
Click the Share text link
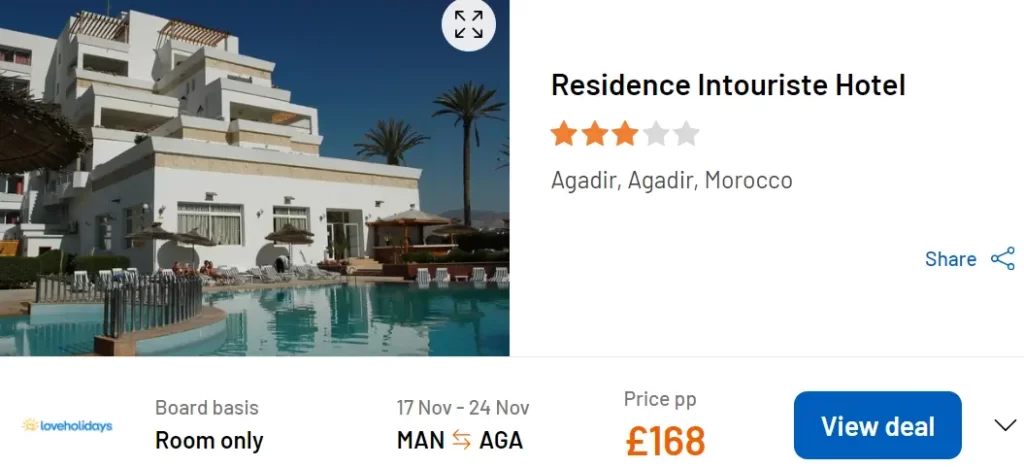point(950,259)
